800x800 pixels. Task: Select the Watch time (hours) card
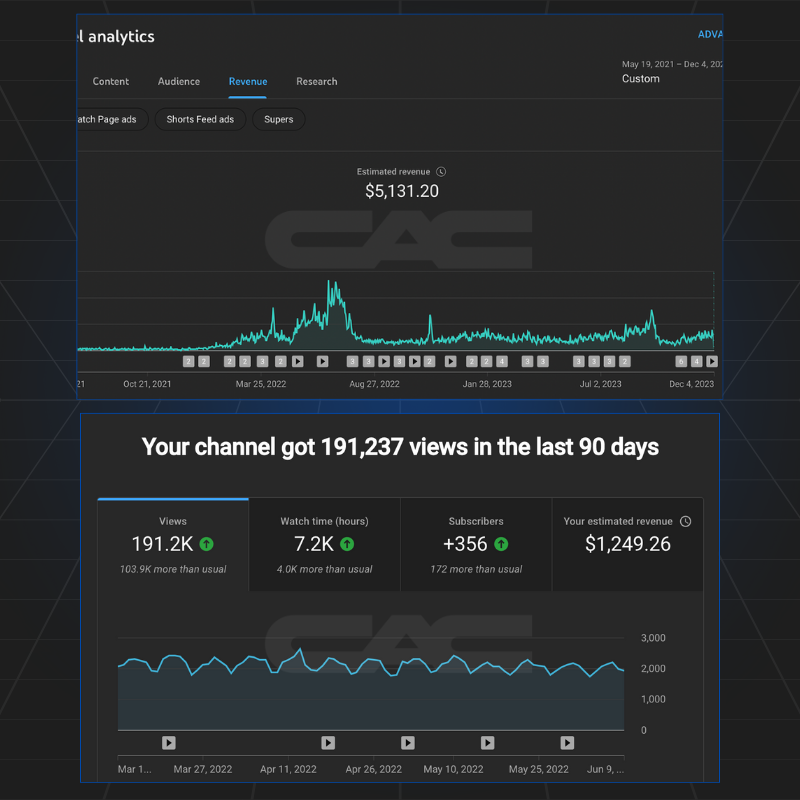tap(324, 544)
